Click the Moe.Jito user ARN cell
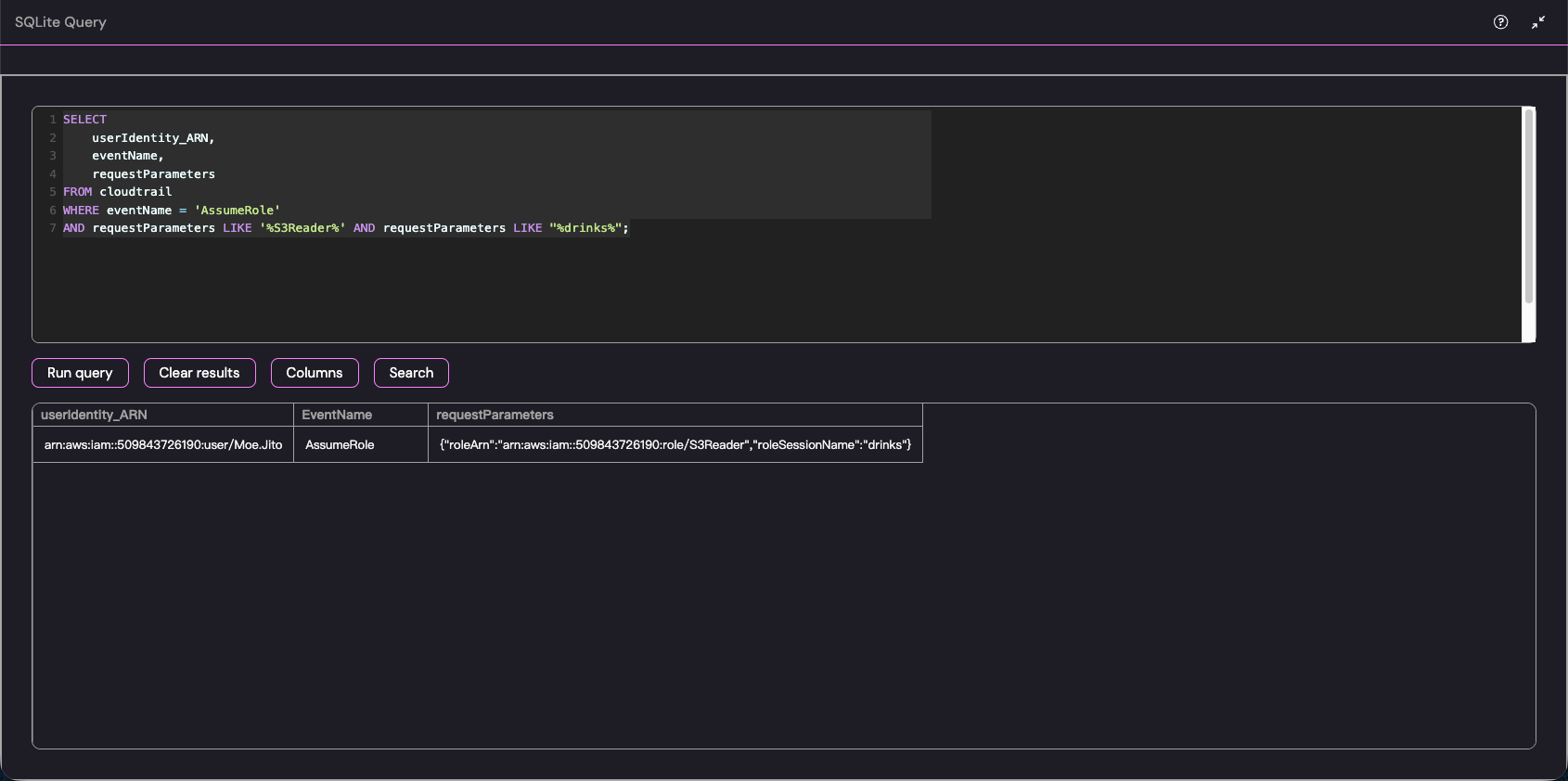 click(163, 444)
